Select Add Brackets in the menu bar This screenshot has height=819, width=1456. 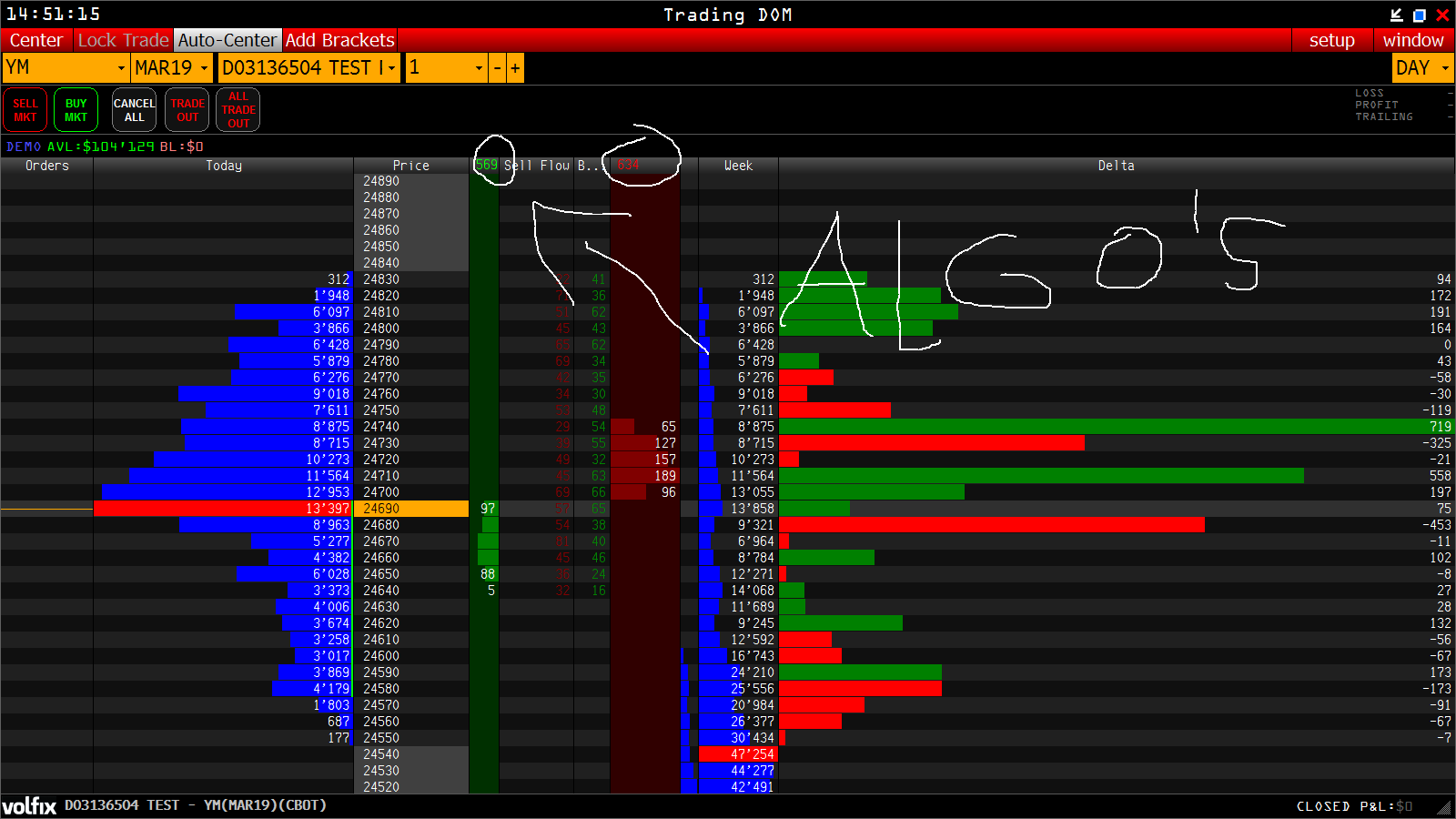pyautogui.click(x=339, y=40)
